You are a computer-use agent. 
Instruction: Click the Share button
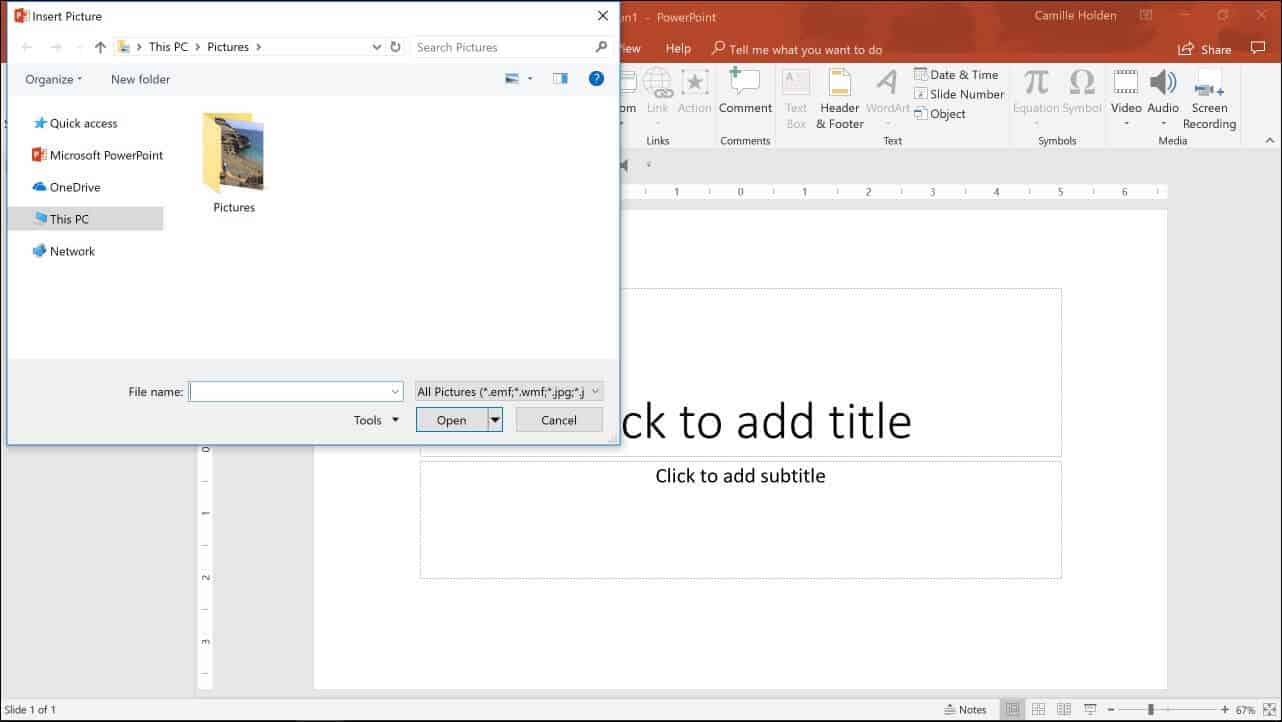pos(1205,49)
